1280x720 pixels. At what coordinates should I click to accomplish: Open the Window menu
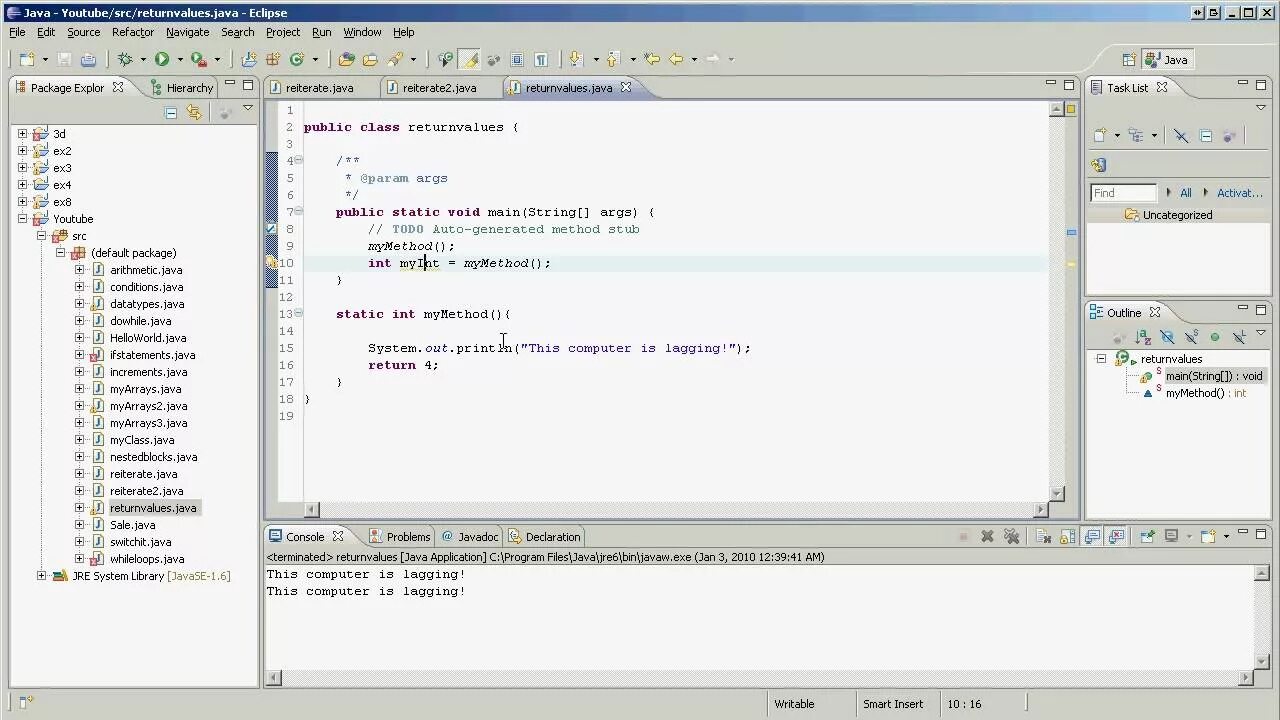(x=362, y=32)
